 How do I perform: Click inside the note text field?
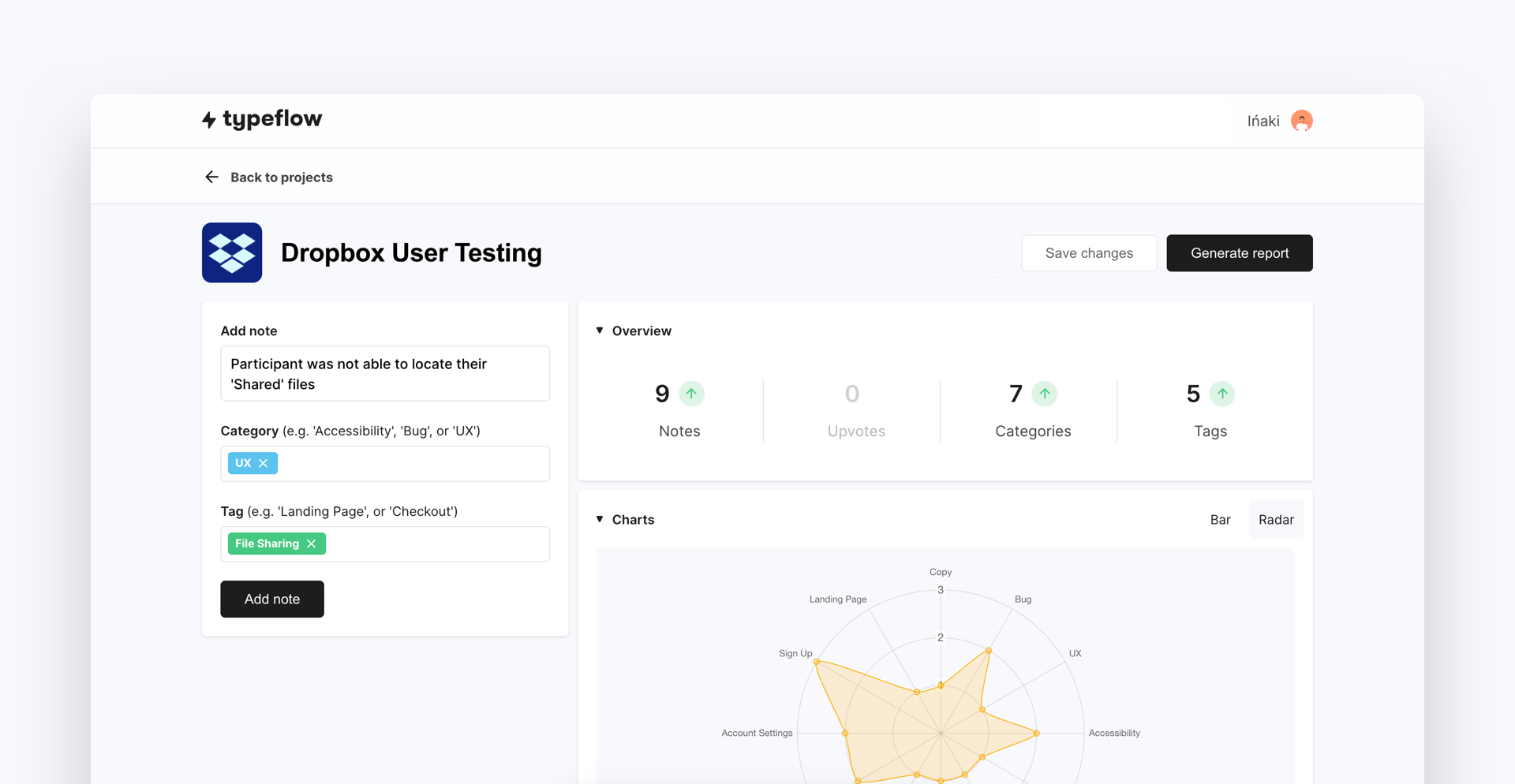pos(384,373)
